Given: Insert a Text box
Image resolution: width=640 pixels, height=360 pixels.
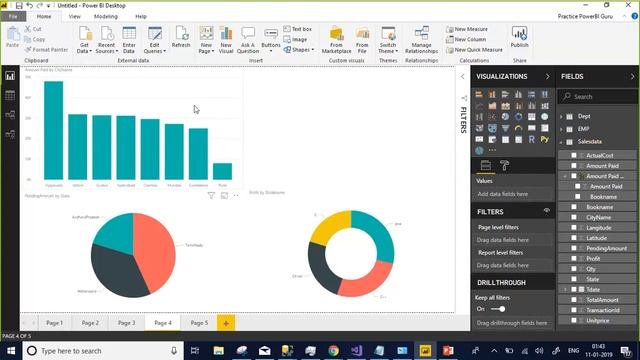Looking at the screenshot, I should tap(298, 29).
